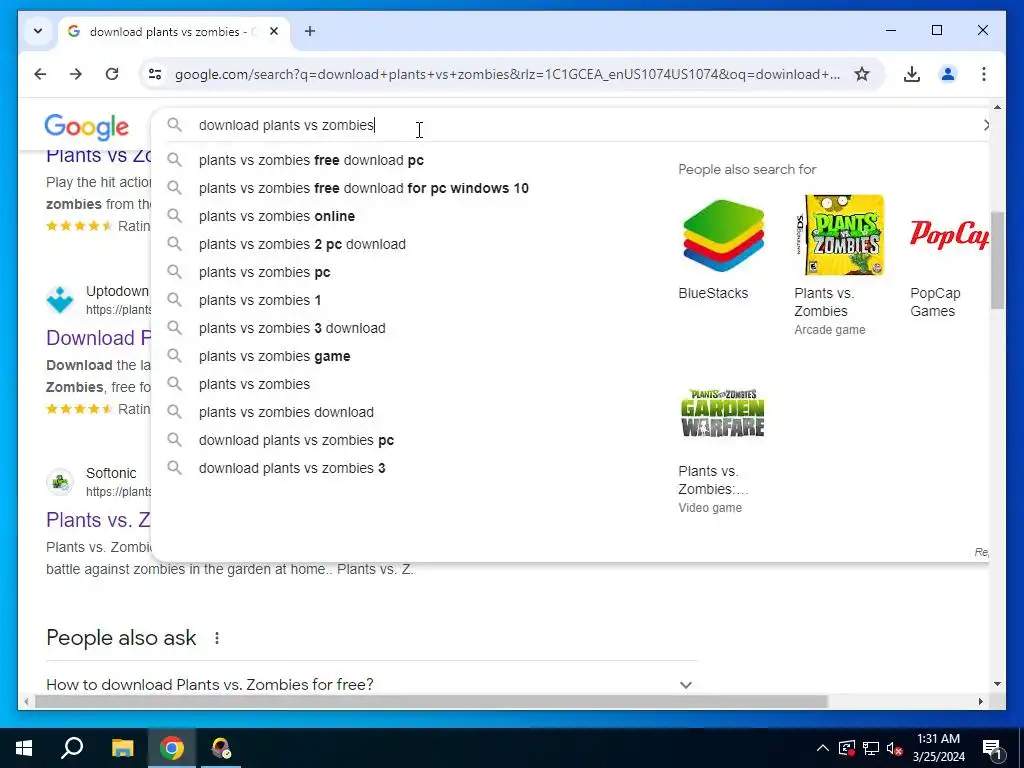
Task: Click 'Plants vs. Zombies' Arcade game label
Action: [x=829, y=312]
